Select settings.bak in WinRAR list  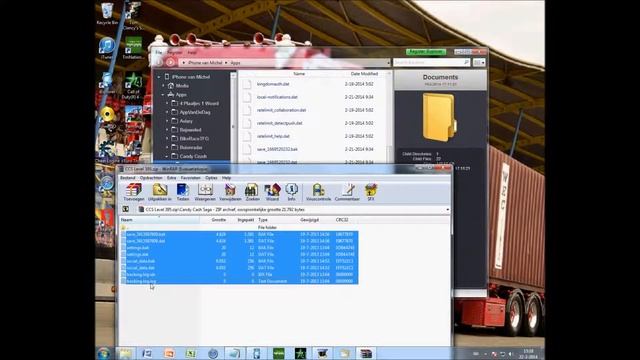coord(138,248)
